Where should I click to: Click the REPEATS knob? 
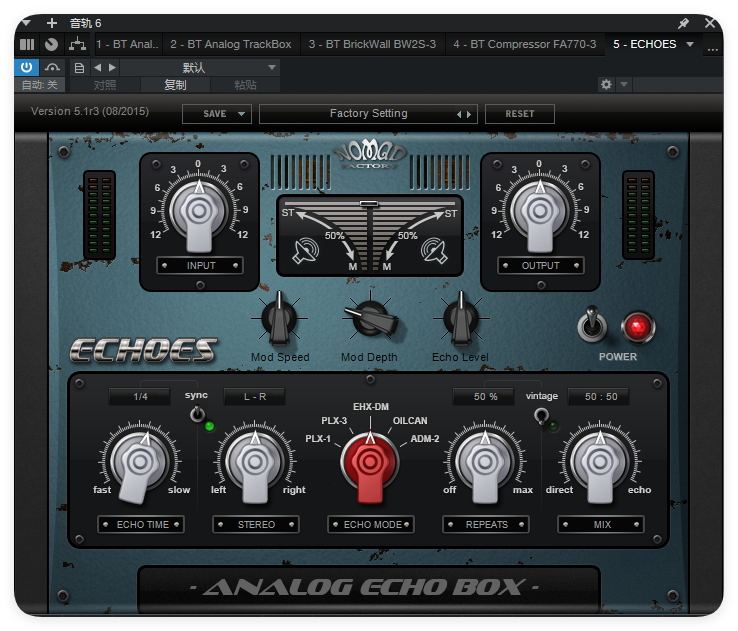485,462
